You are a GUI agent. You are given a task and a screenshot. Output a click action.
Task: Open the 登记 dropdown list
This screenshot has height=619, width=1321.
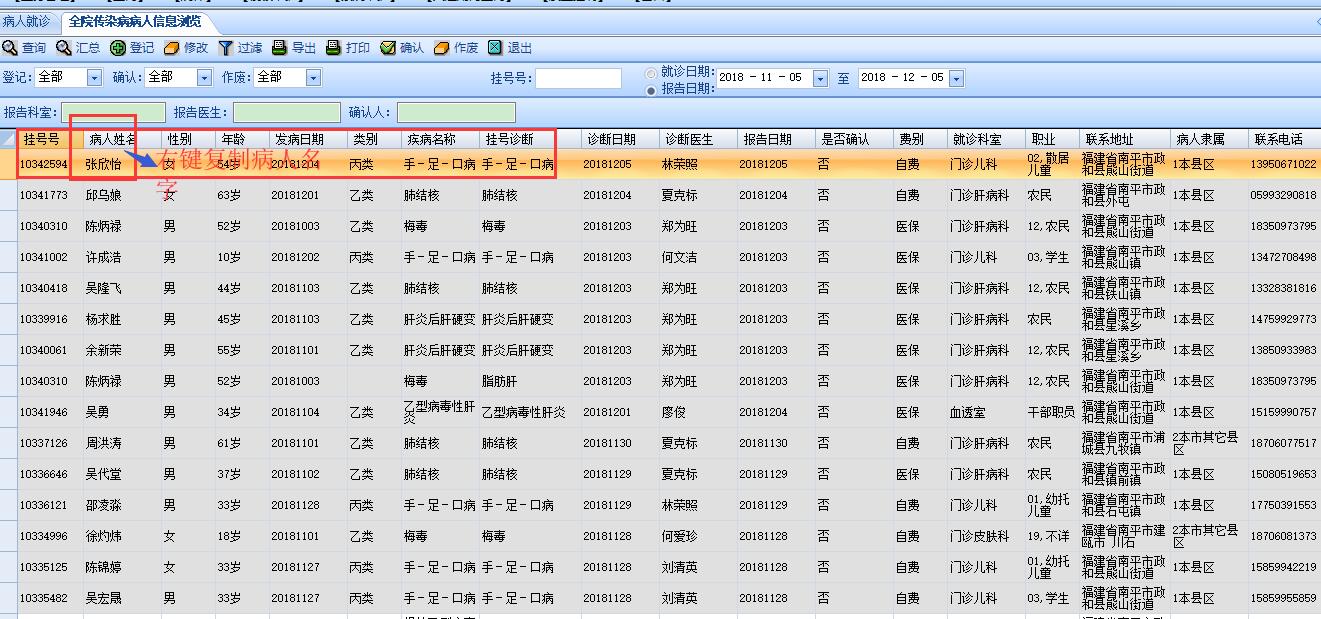pos(94,78)
